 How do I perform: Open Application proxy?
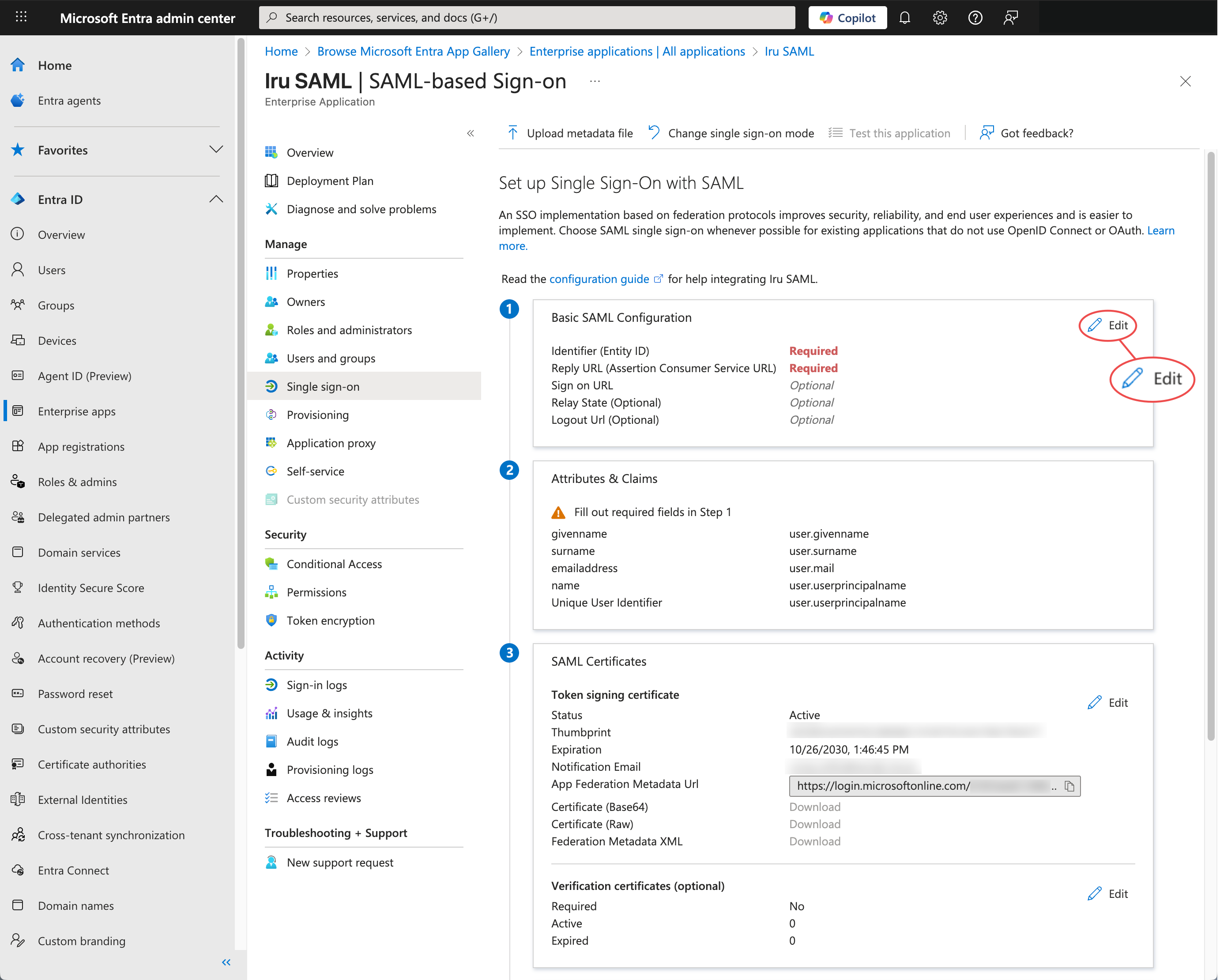pos(331,444)
